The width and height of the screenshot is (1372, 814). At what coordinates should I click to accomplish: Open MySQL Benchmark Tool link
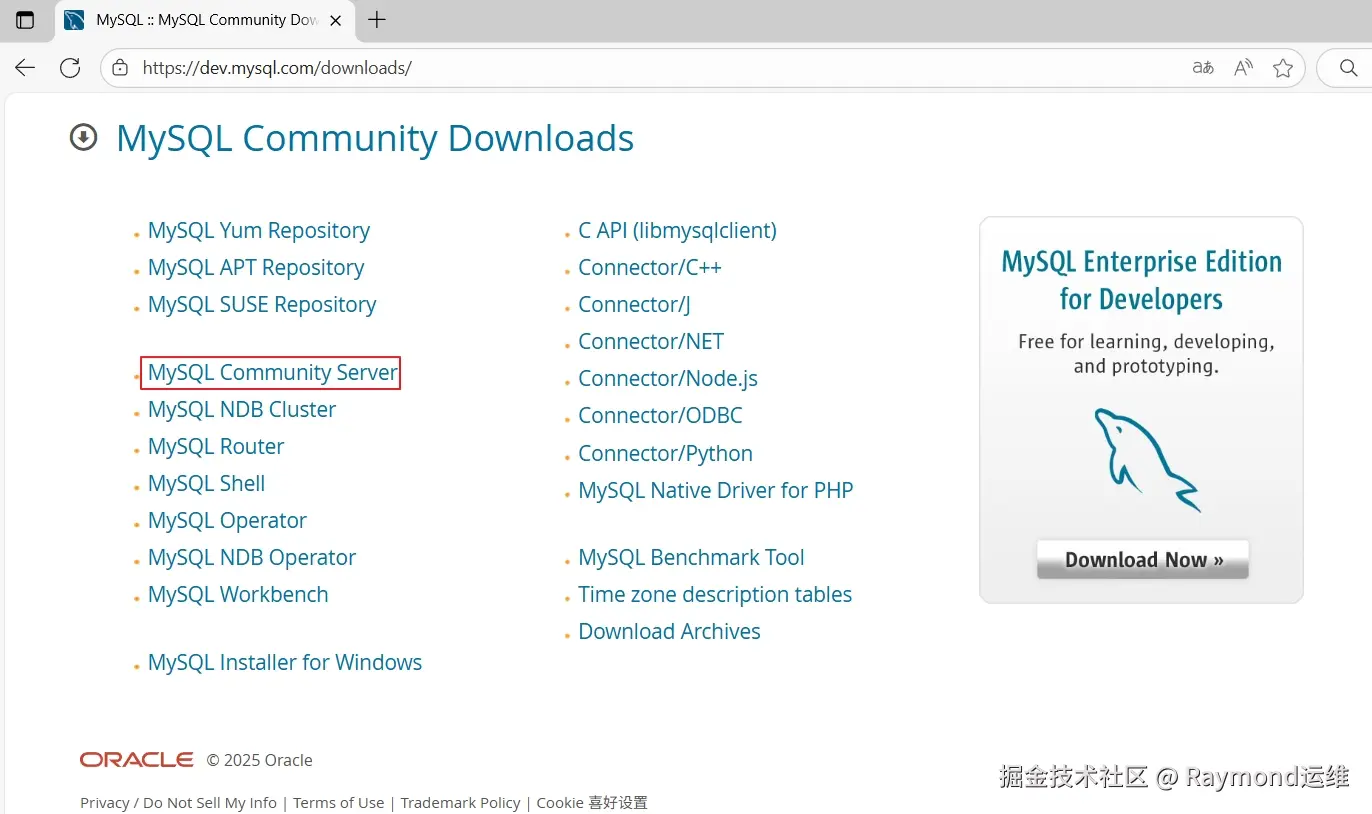[x=691, y=558]
